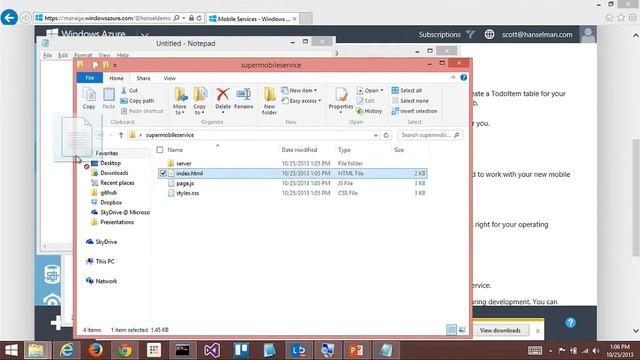Switch to large icons view in status bar

point(462,329)
